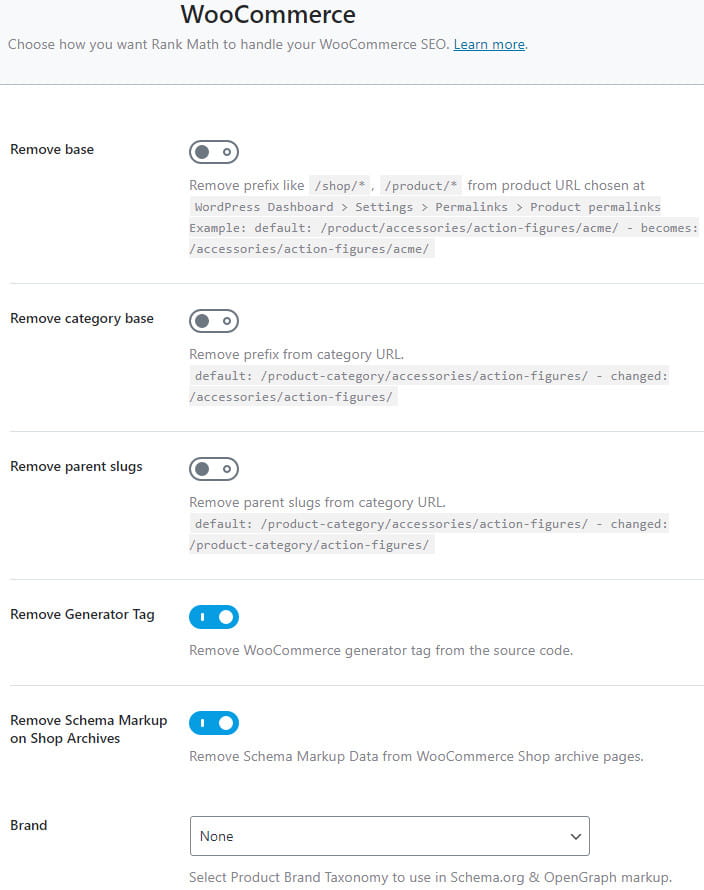The width and height of the screenshot is (704, 890).
Task: Click the "Brand" field label
Action: 28,826
